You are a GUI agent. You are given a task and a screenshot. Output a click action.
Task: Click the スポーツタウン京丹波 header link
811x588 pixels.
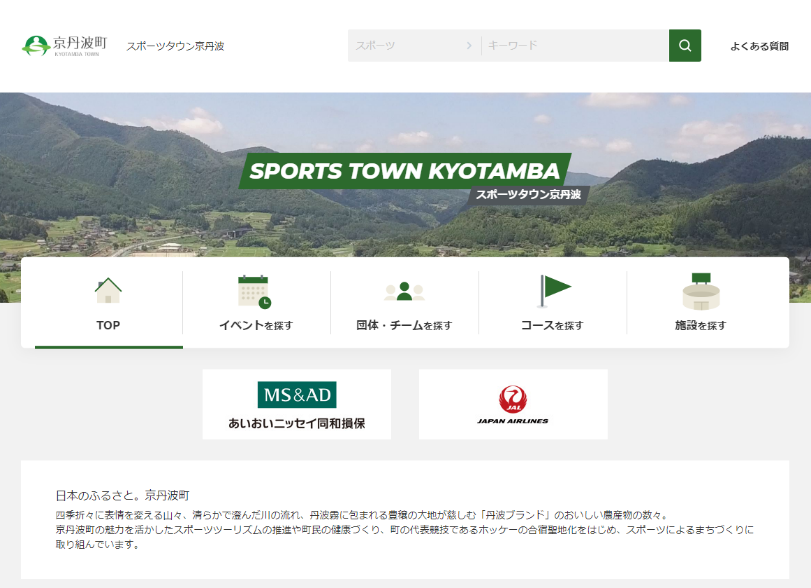coord(175,46)
